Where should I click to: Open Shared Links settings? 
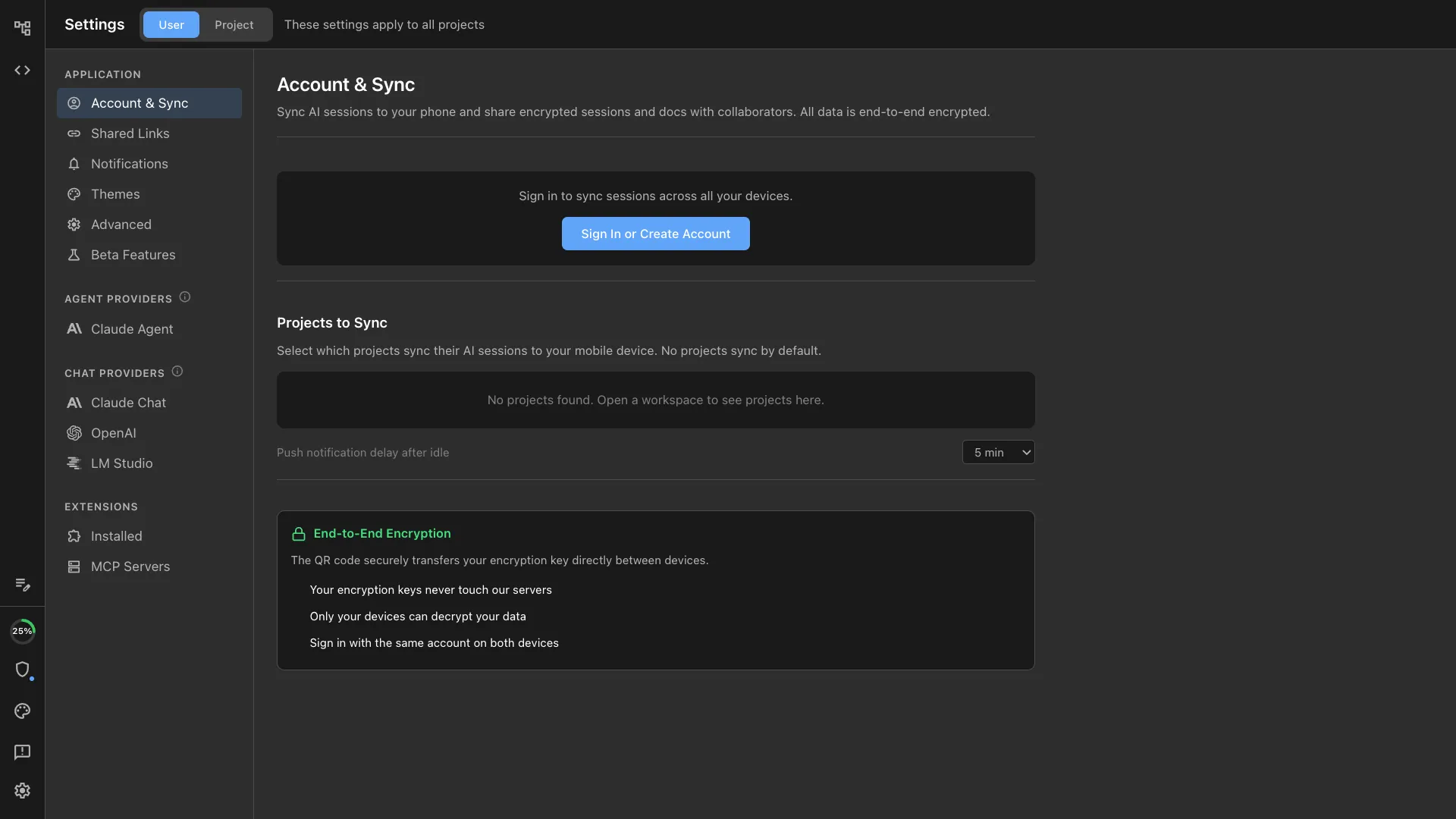(130, 133)
